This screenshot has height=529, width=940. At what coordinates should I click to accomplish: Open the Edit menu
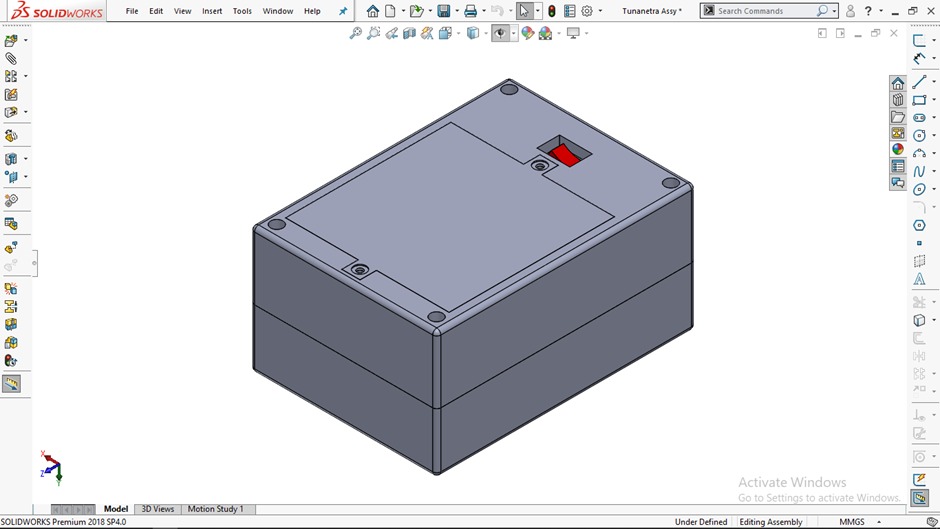pyautogui.click(x=156, y=11)
